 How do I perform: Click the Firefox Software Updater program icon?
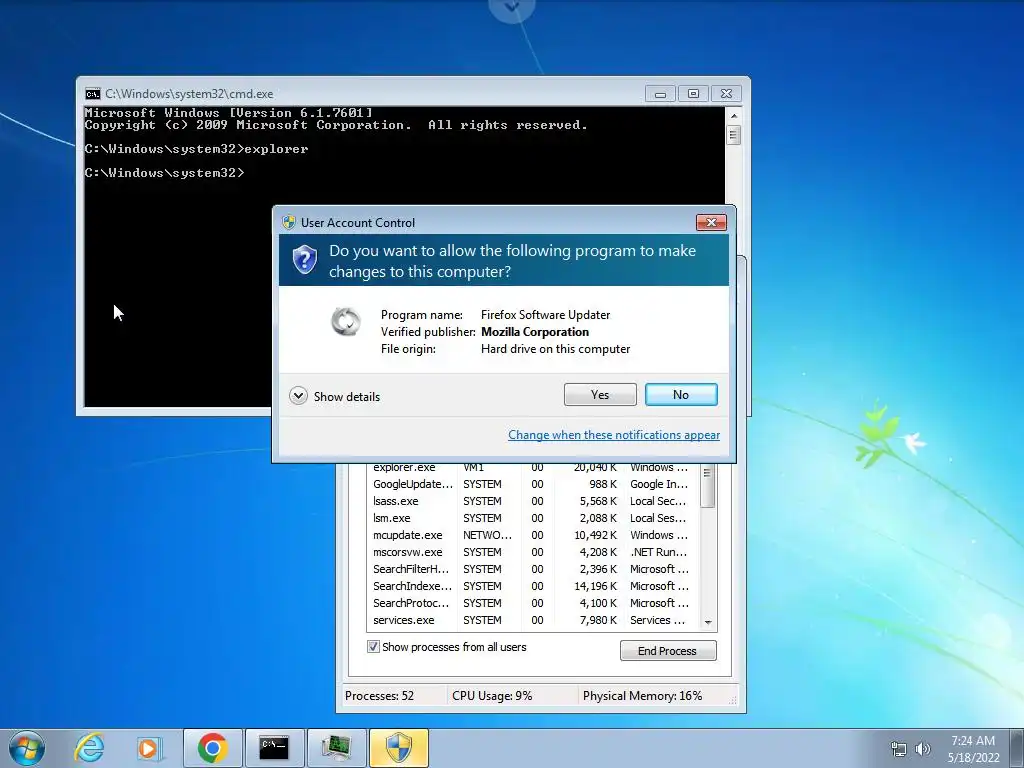[x=345, y=321]
